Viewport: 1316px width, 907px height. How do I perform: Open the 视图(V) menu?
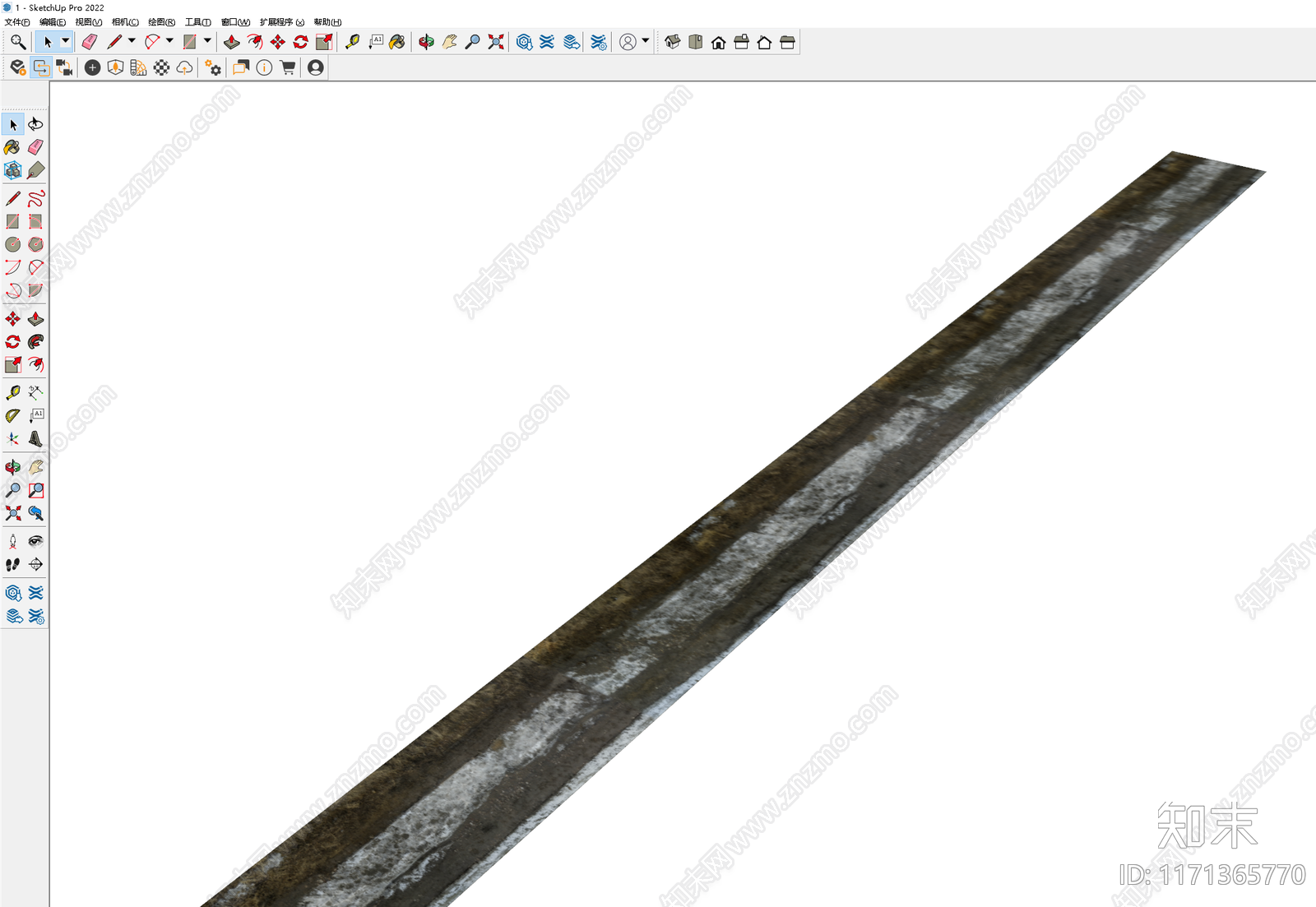point(89,22)
